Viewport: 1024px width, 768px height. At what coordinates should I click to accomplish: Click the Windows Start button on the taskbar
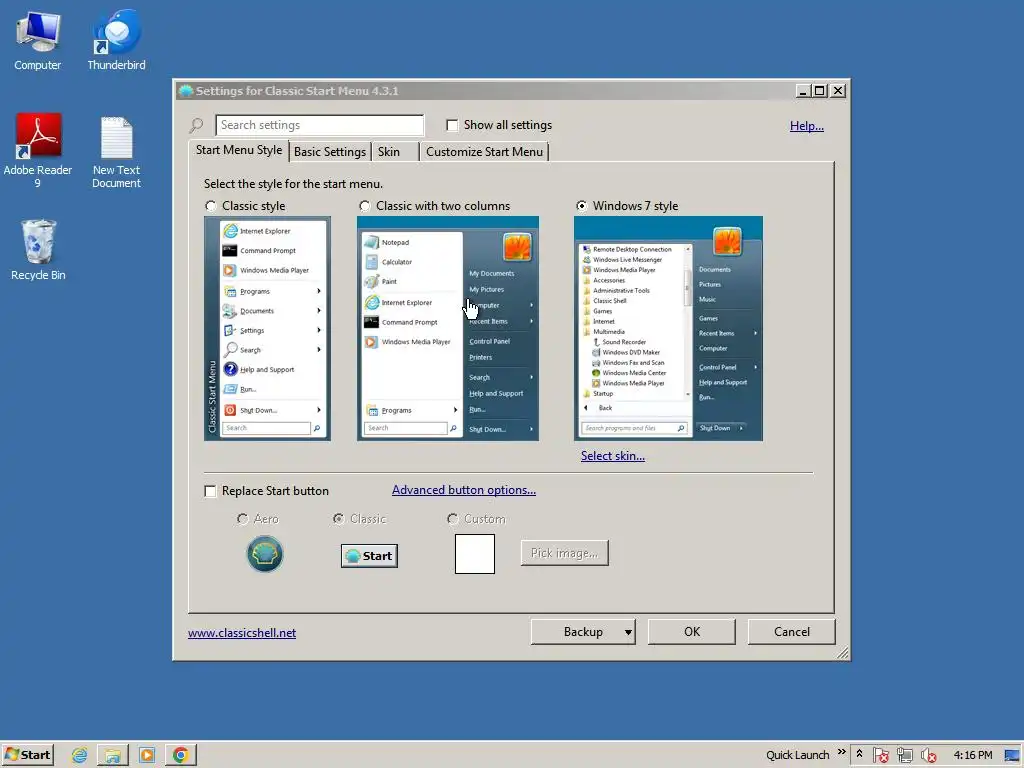pyautogui.click(x=27, y=756)
